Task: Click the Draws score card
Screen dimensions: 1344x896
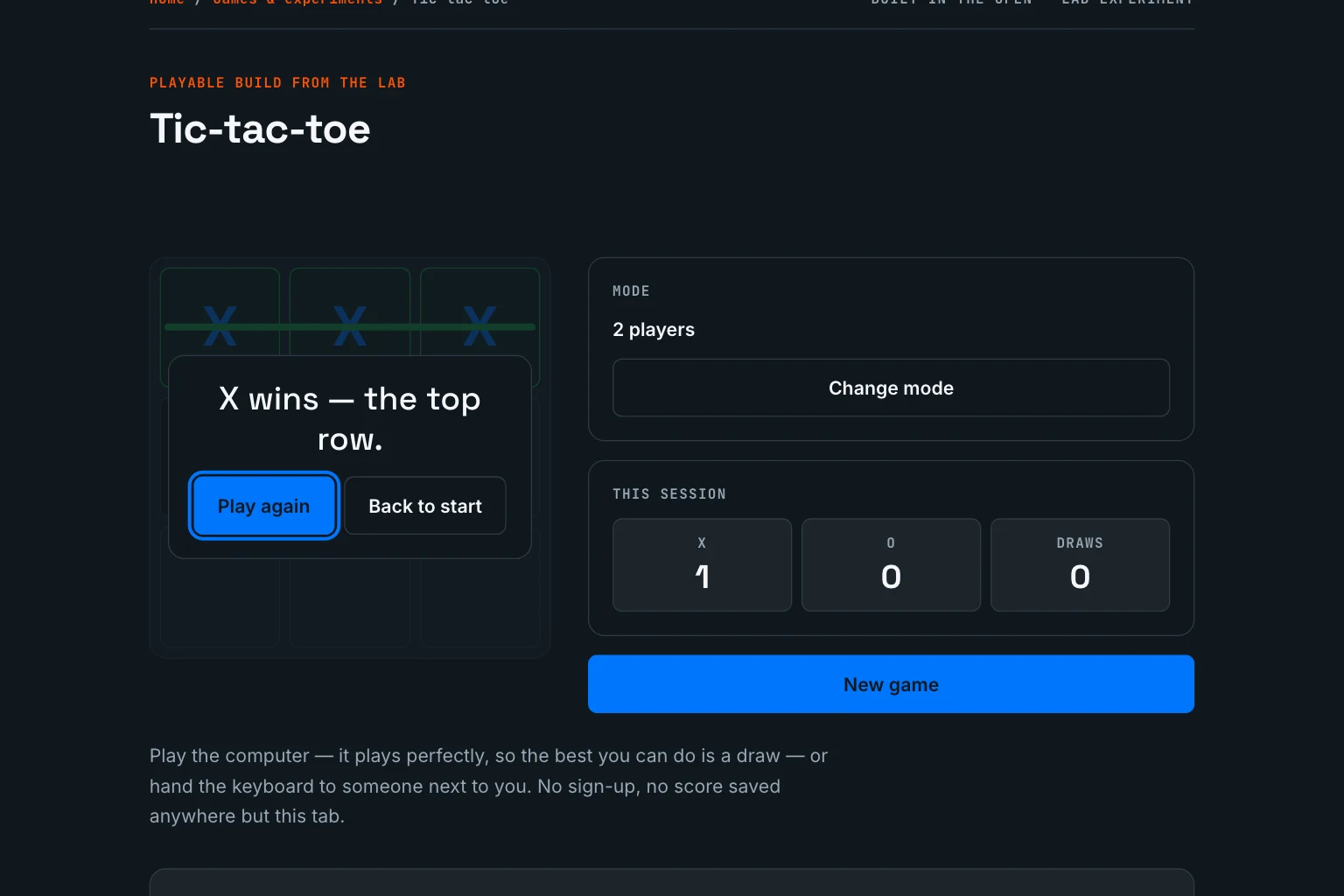Action: click(x=1080, y=564)
